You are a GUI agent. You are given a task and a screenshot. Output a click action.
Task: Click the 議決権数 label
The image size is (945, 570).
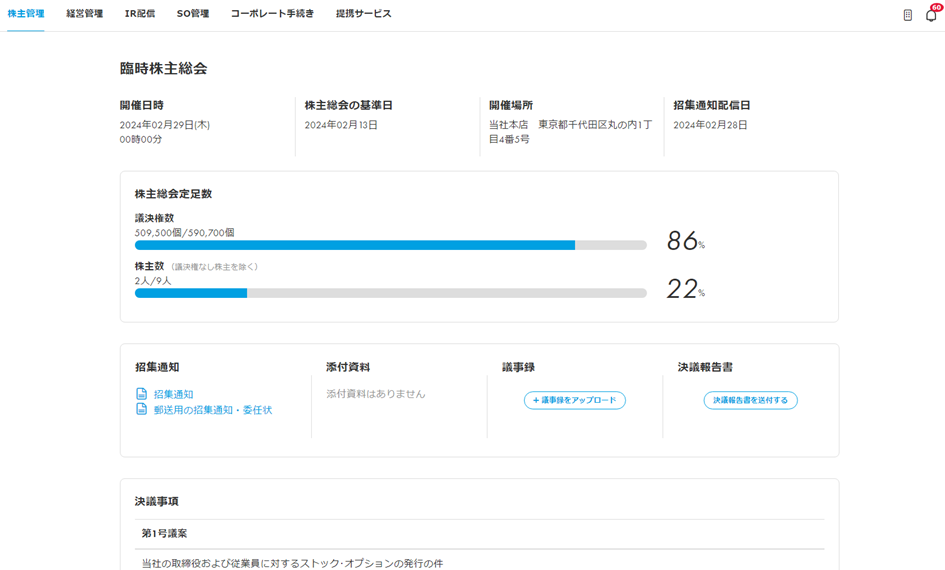[154, 218]
